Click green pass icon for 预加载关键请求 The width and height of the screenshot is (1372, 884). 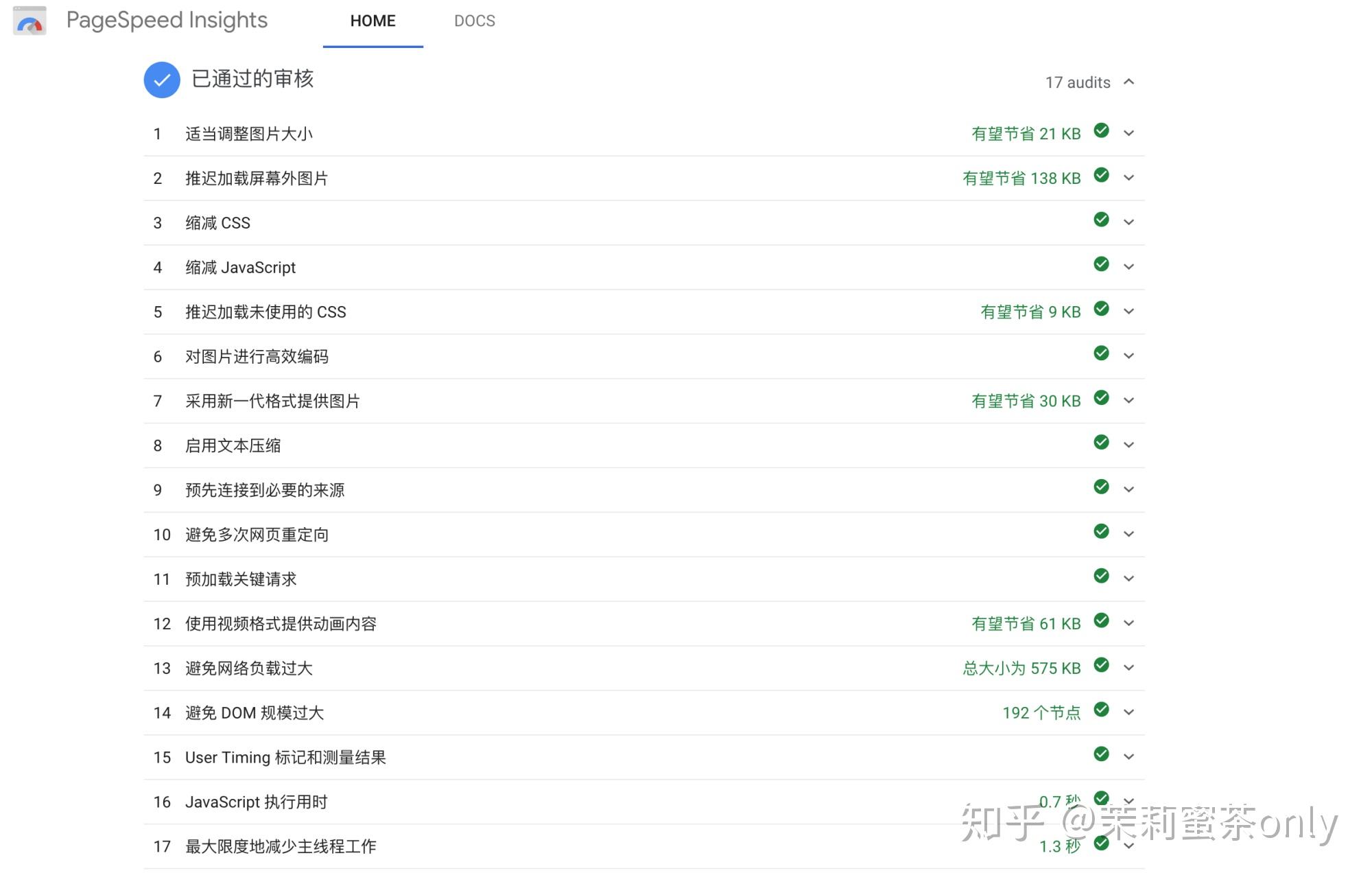click(x=1101, y=576)
